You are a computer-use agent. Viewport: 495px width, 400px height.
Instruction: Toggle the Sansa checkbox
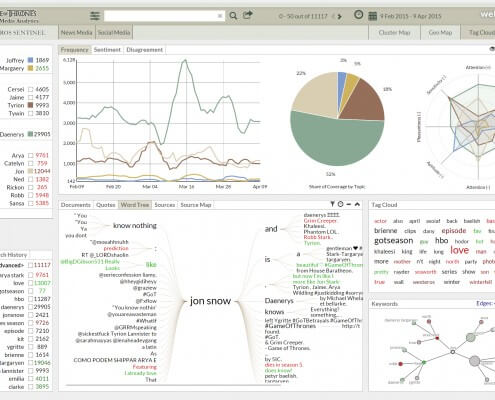point(31,203)
